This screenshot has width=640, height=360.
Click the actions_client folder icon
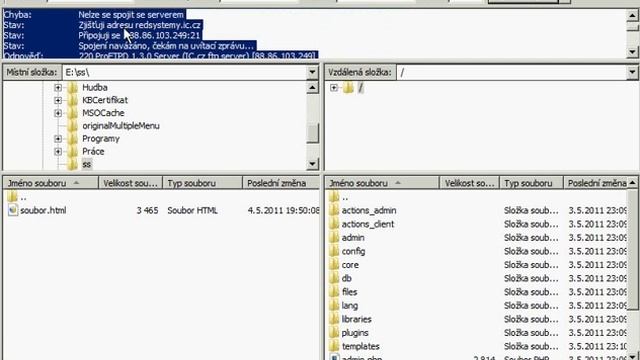pyautogui.click(x=334, y=224)
